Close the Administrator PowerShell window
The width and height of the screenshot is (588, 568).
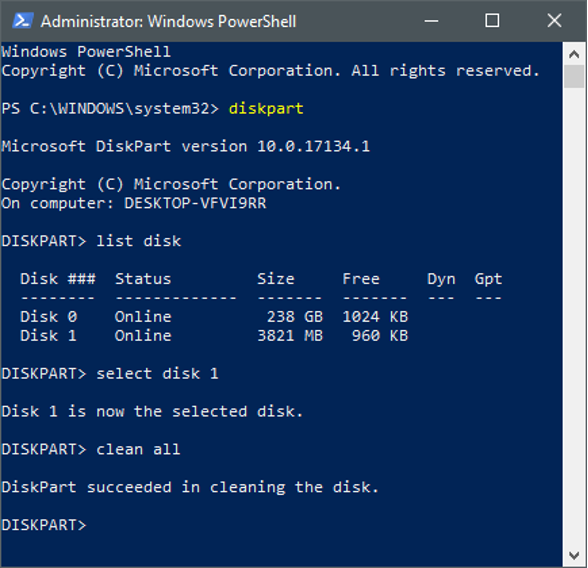pyautogui.click(x=554, y=21)
